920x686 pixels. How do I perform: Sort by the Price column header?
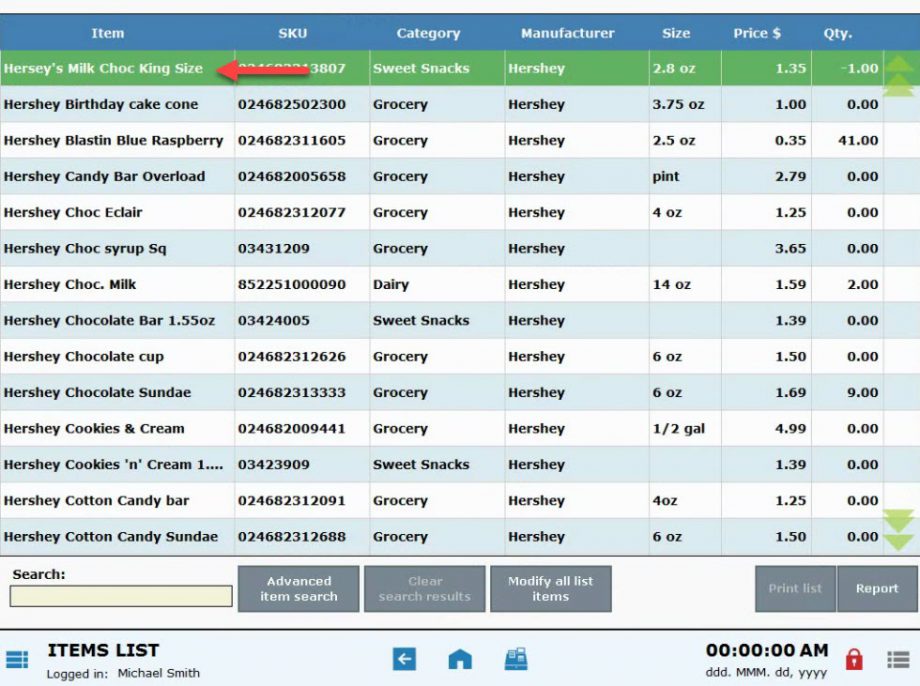coord(757,33)
